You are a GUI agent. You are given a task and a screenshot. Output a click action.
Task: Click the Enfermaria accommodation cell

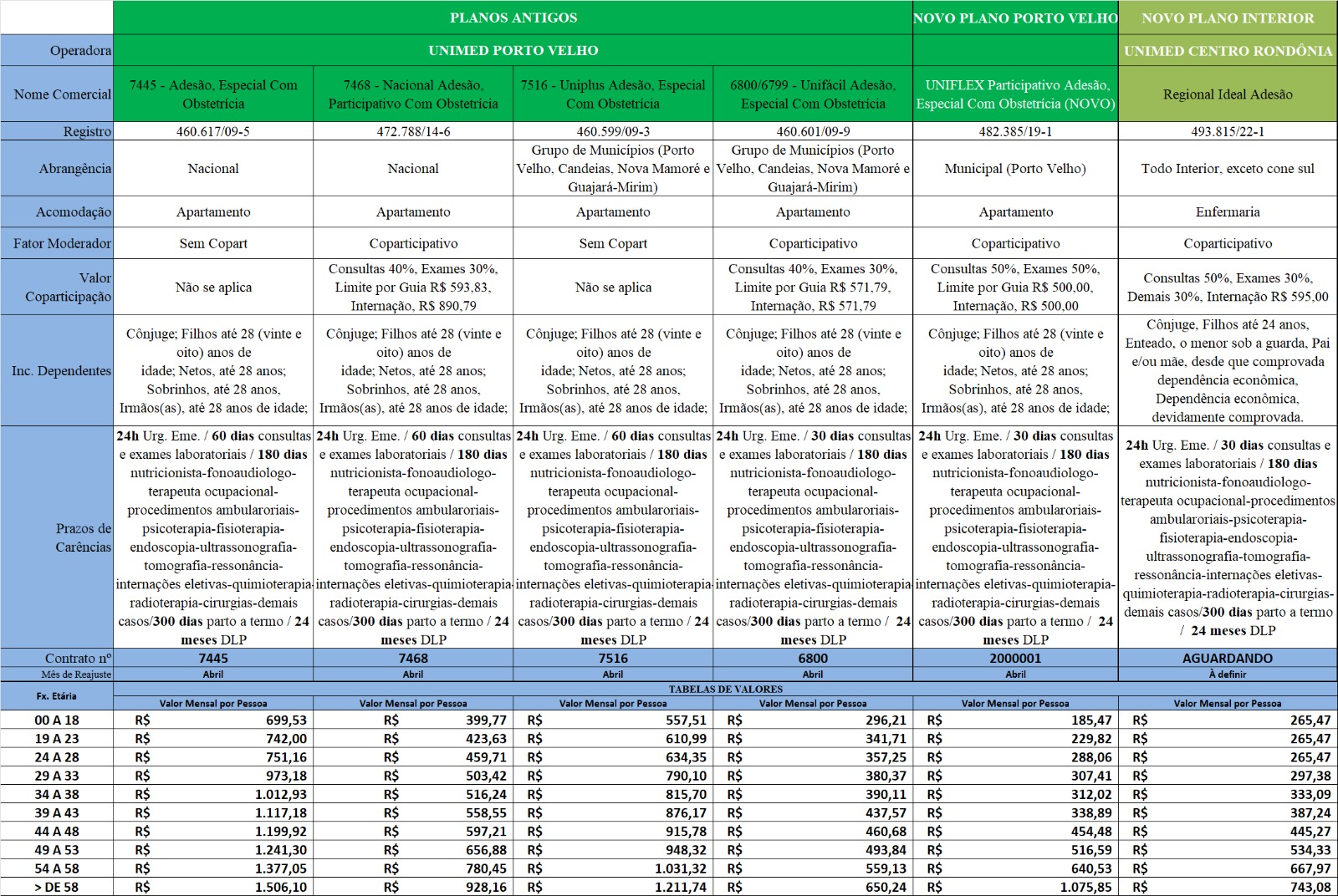click(1228, 211)
